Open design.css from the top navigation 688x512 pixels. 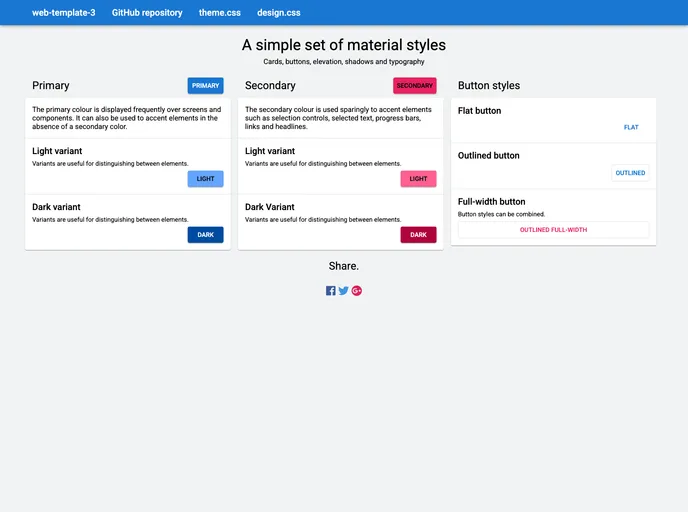point(279,13)
